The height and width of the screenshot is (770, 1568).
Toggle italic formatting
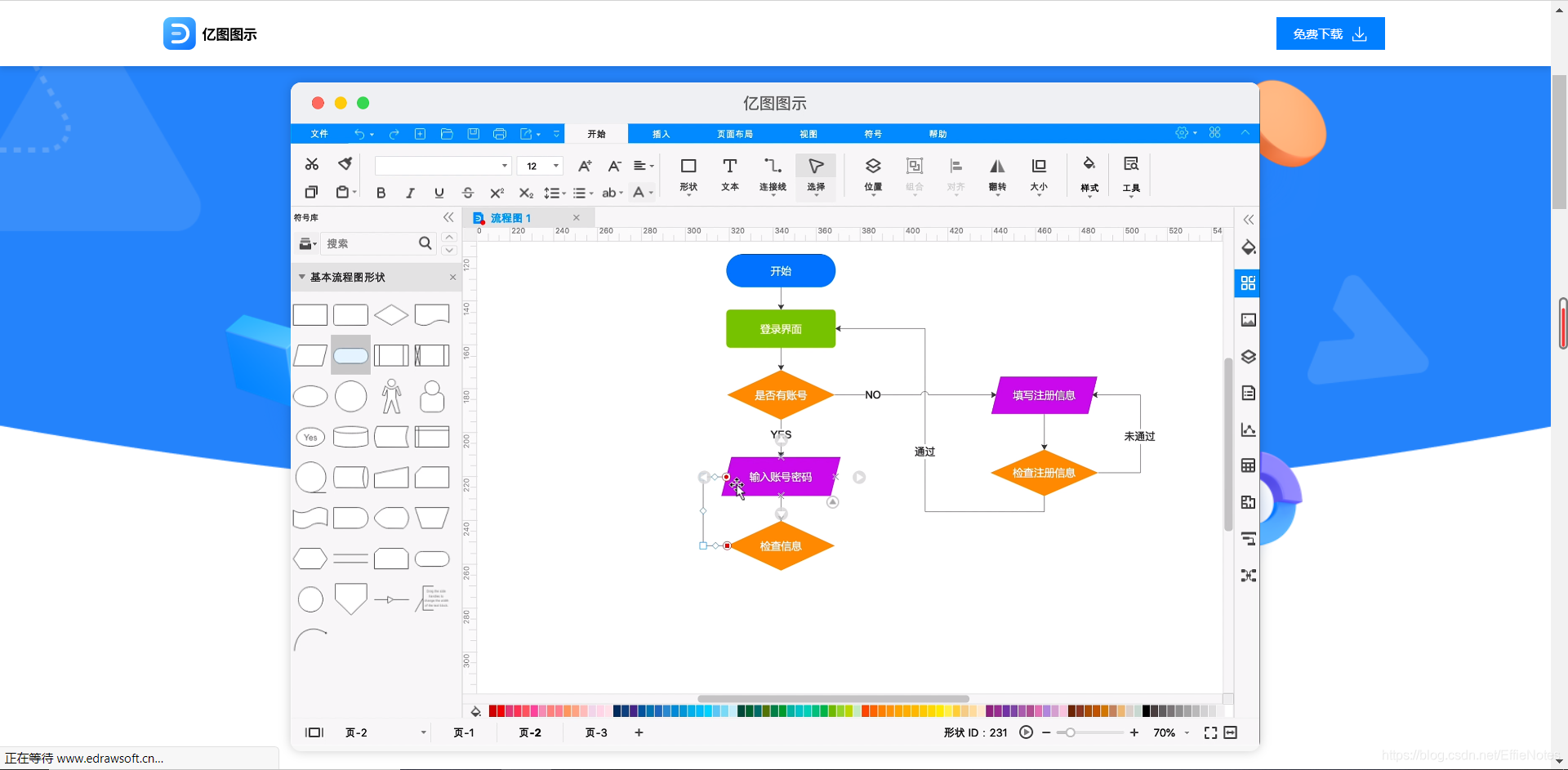click(x=410, y=193)
